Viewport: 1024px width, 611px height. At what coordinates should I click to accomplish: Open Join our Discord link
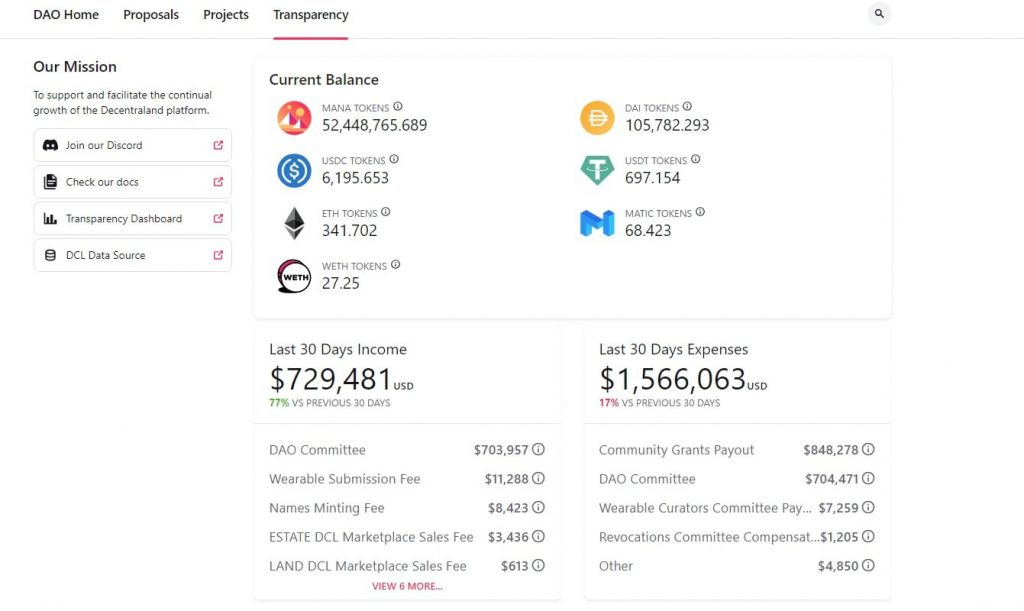(133, 145)
